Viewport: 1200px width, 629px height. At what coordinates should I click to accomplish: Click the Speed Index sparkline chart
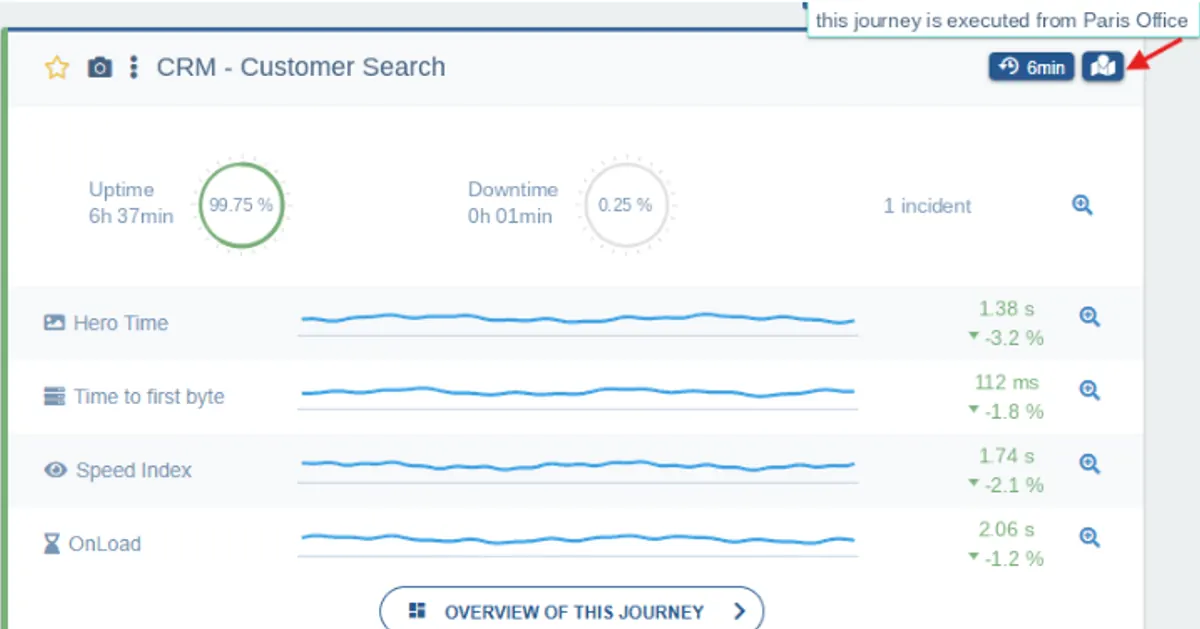[578, 466]
